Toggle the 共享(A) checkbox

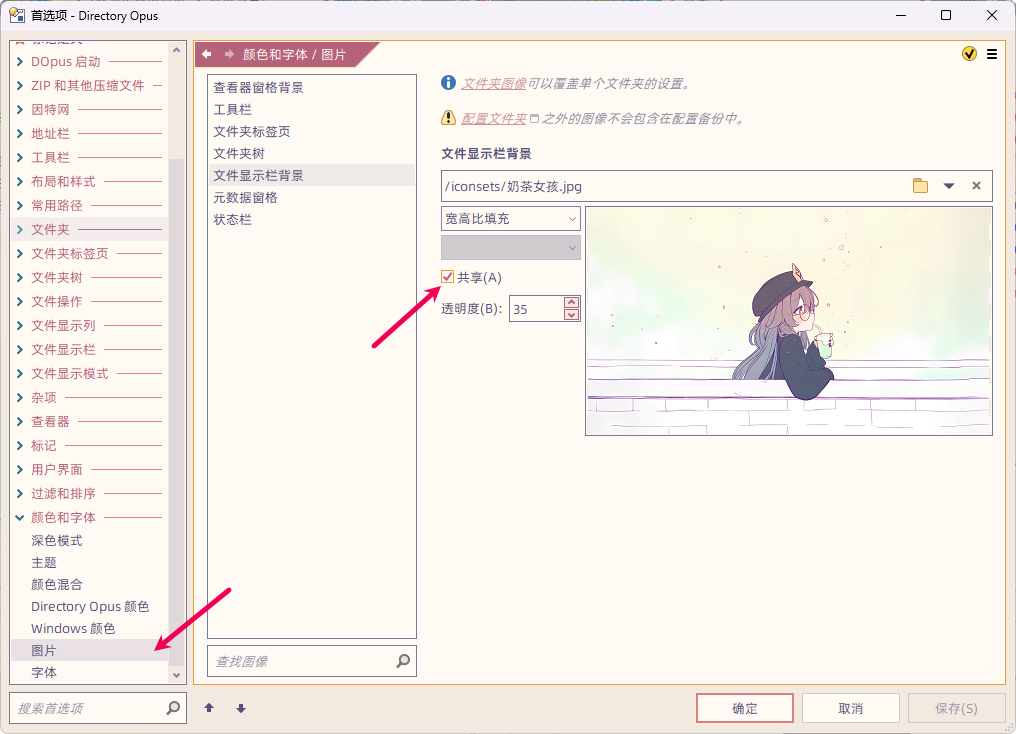pos(448,277)
